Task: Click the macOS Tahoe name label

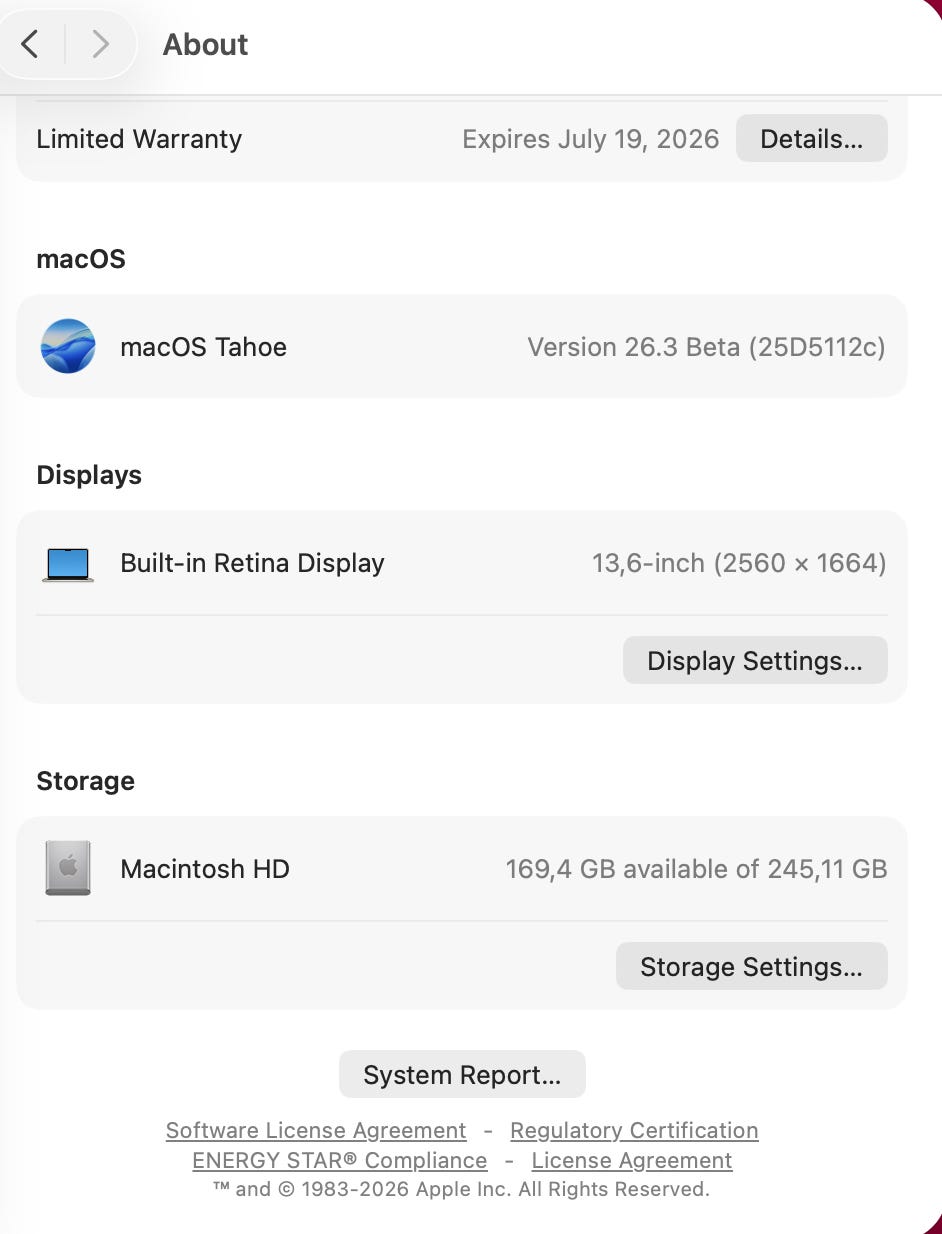Action: [203, 347]
